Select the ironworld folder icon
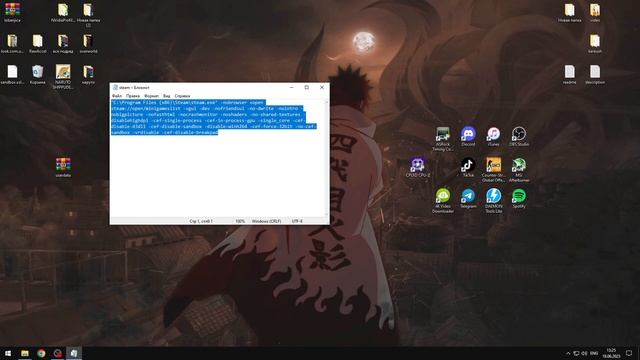Screen dimensions: 640x360 88,43
